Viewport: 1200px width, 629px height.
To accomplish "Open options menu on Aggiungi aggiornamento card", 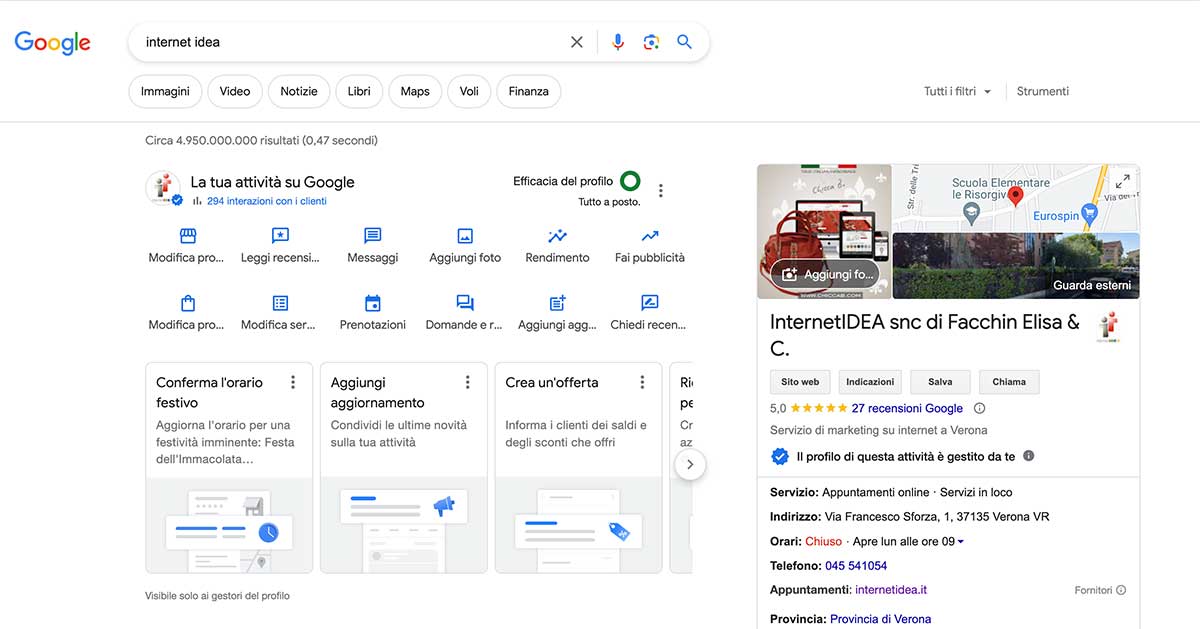I will pos(467,382).
